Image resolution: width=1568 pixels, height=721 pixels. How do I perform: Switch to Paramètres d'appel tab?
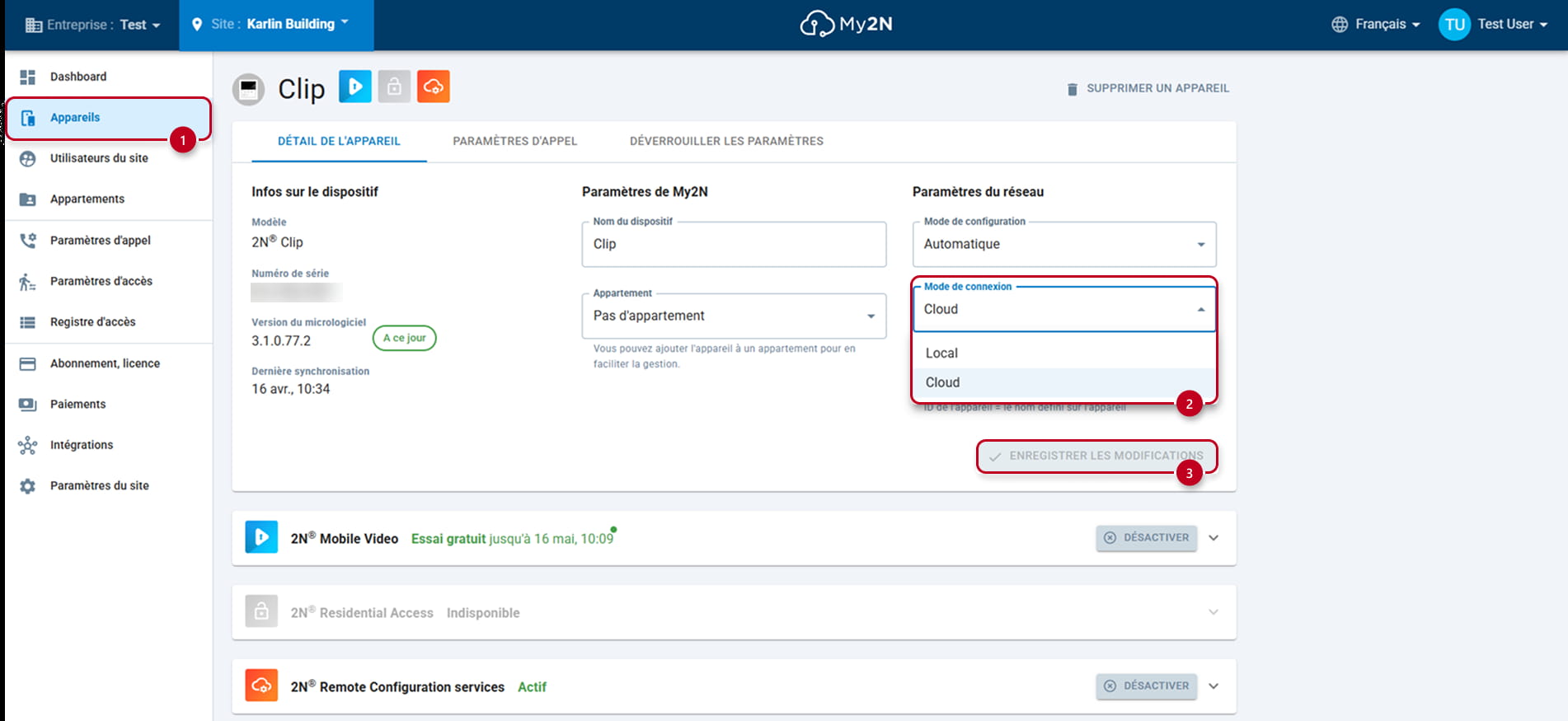tap(515, 142)
